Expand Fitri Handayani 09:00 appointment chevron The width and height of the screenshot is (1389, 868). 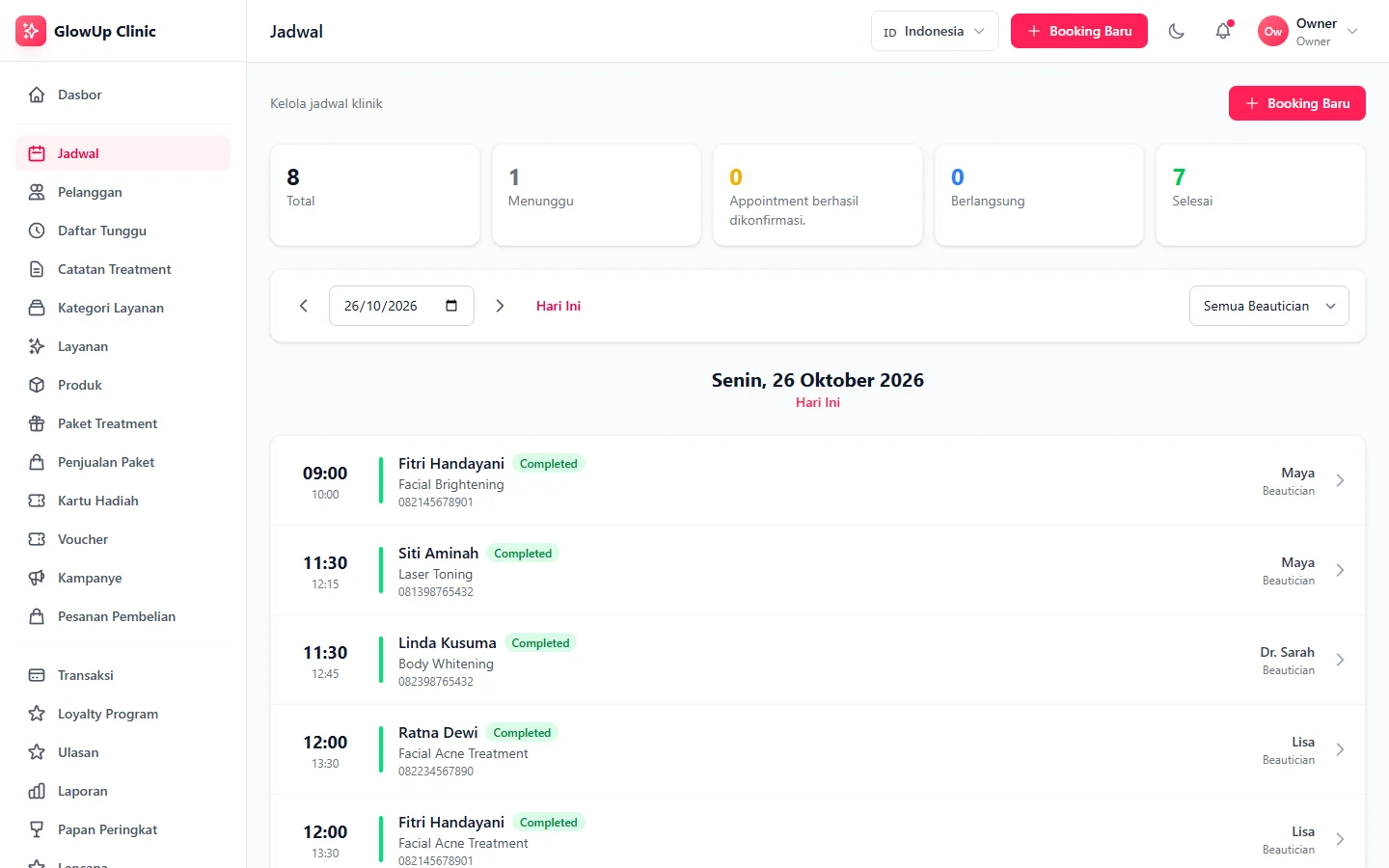tap(1340, 480)
